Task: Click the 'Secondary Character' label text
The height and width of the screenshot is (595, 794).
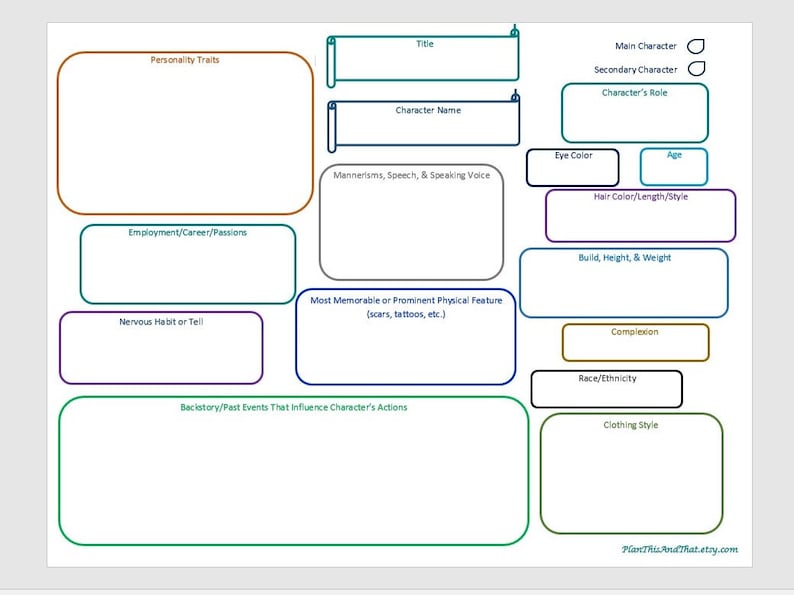Action: pos(636,69)
